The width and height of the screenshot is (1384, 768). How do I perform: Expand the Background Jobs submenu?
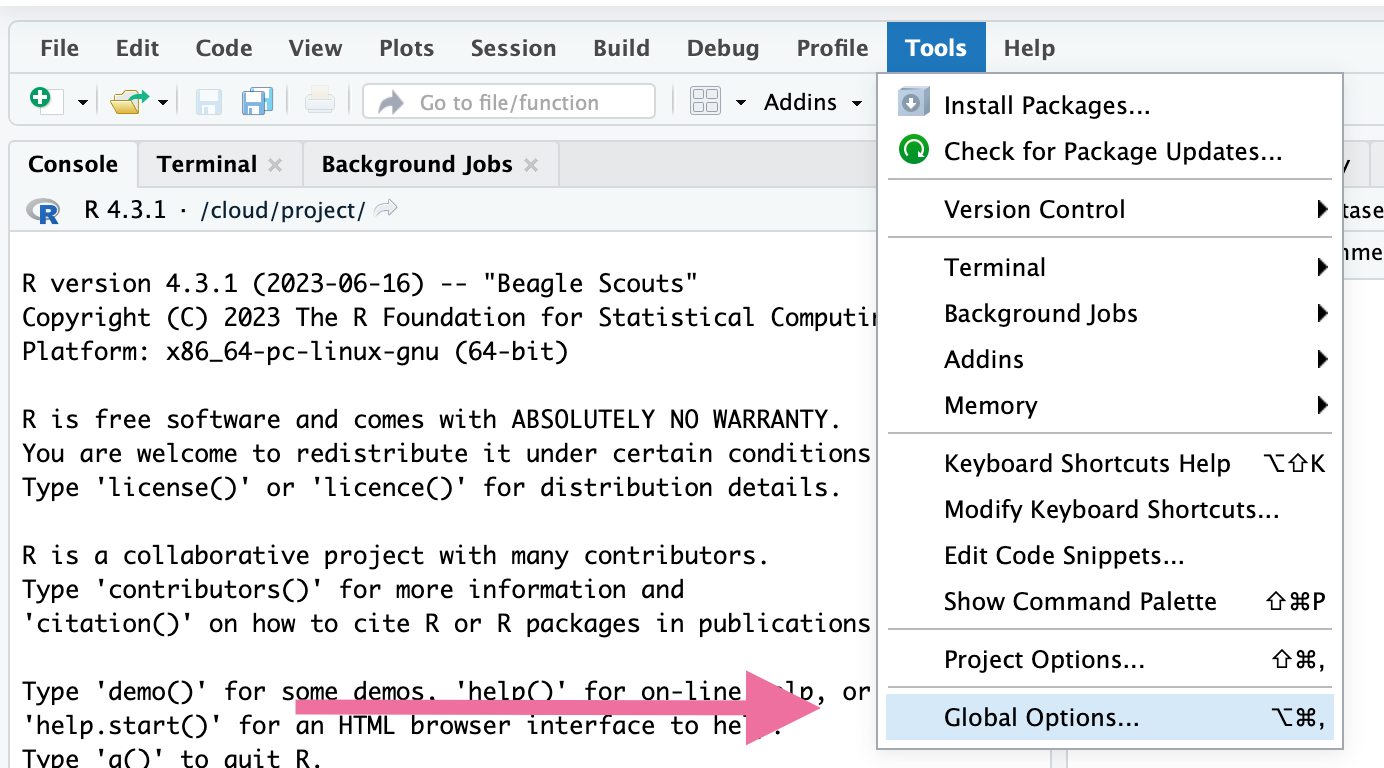point(1110,313)
